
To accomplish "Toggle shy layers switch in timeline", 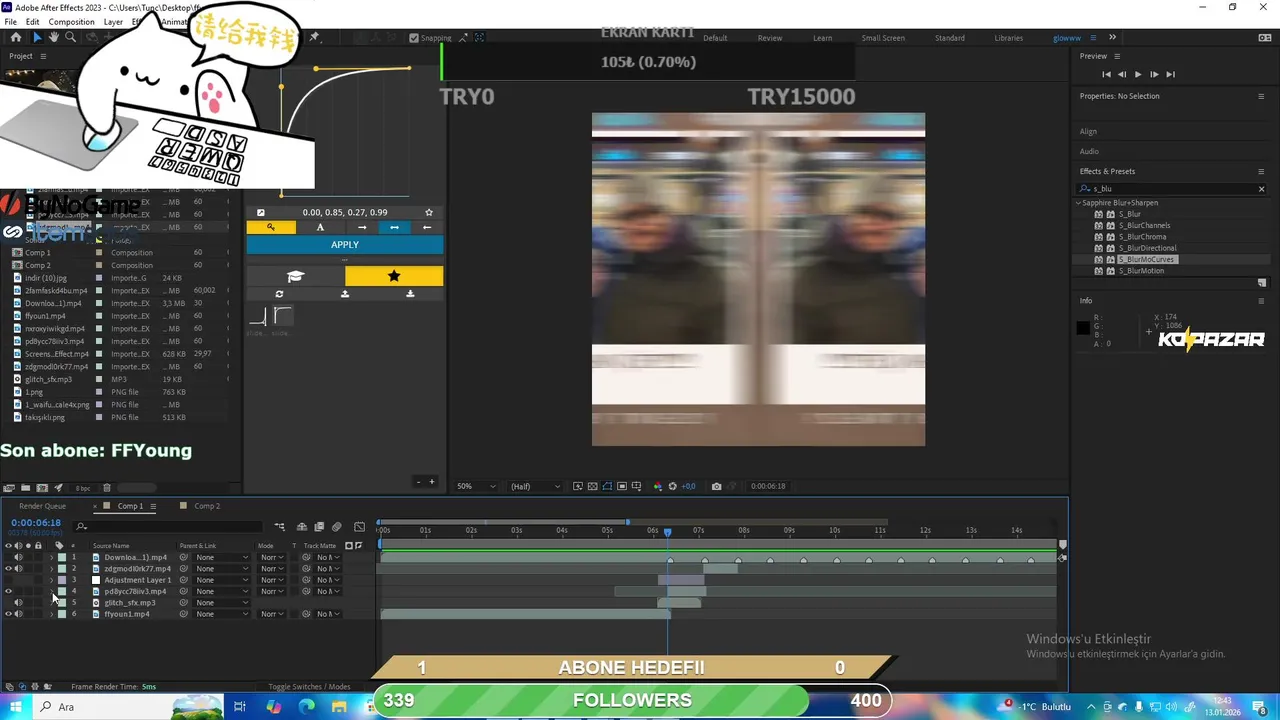I will [302, 527].
